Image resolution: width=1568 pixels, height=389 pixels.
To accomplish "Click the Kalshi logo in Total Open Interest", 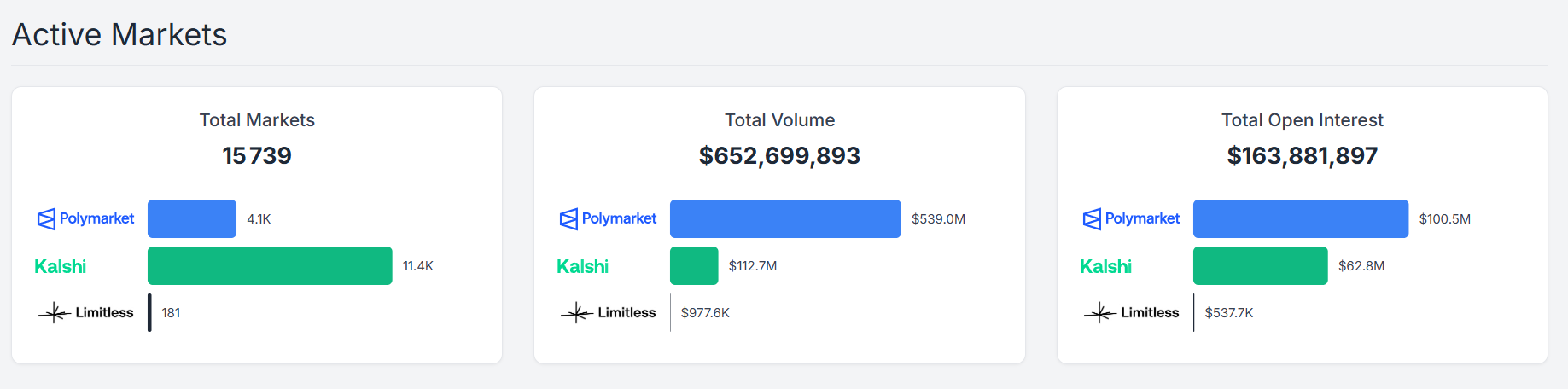I will [x=1105, y=266].
